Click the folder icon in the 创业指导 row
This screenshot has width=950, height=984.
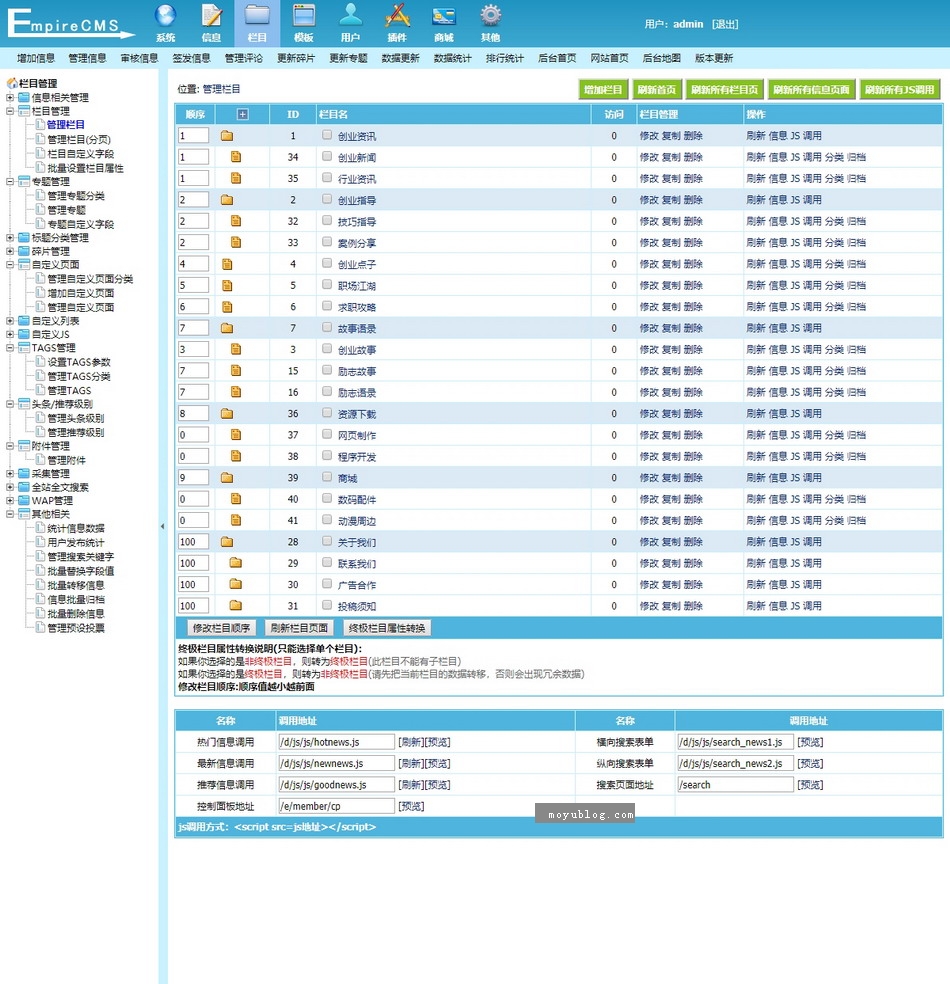[x=227, y=200]
